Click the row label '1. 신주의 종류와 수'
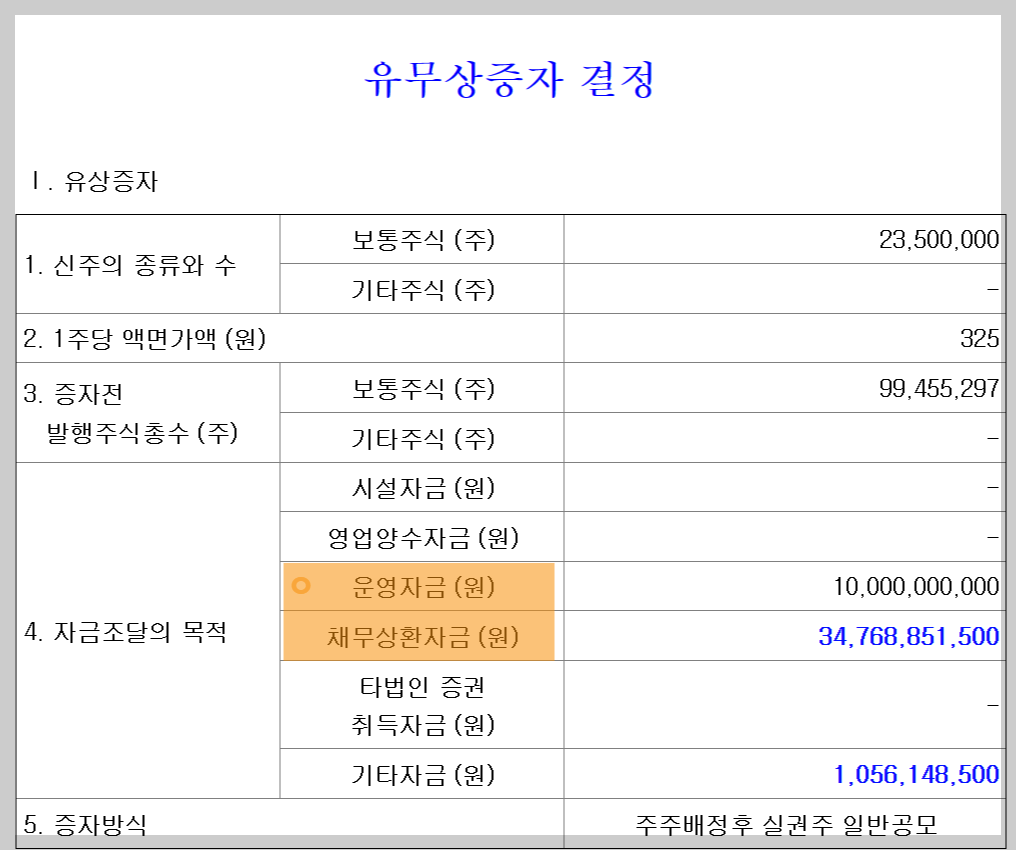Screen dimensions: 1016x850 (x=130, y=265)
